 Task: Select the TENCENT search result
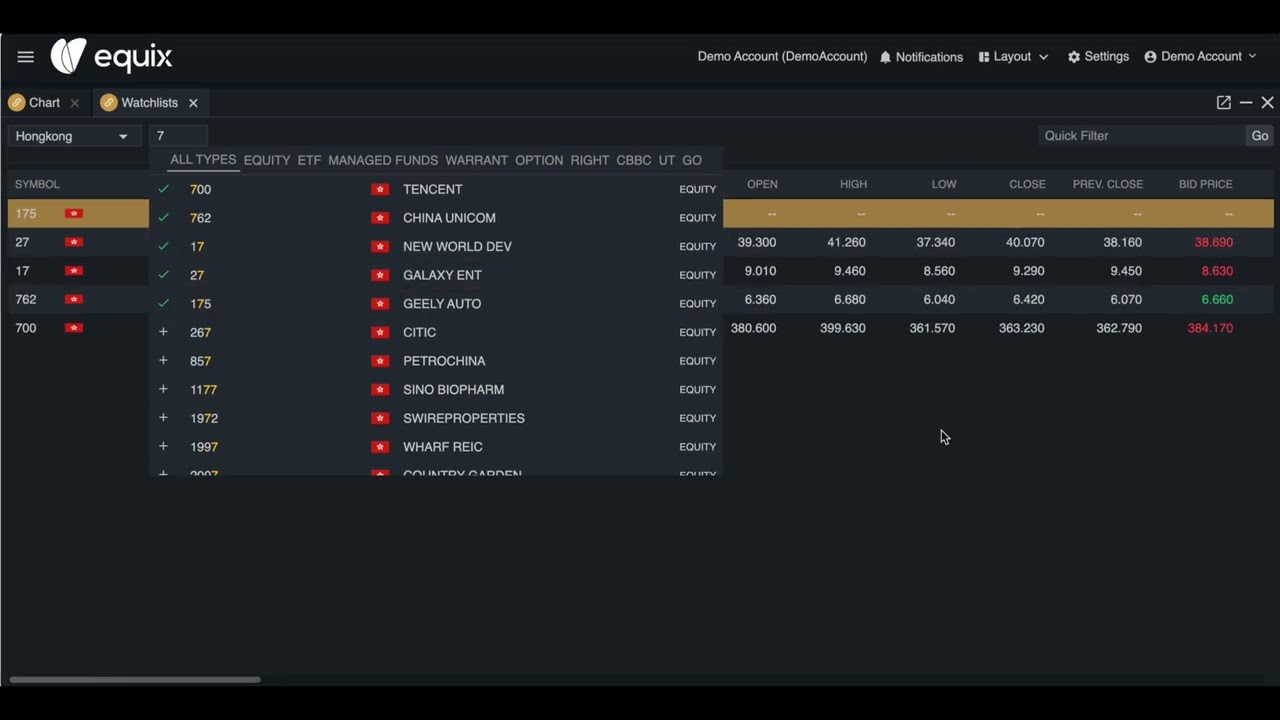click(436, 189)
